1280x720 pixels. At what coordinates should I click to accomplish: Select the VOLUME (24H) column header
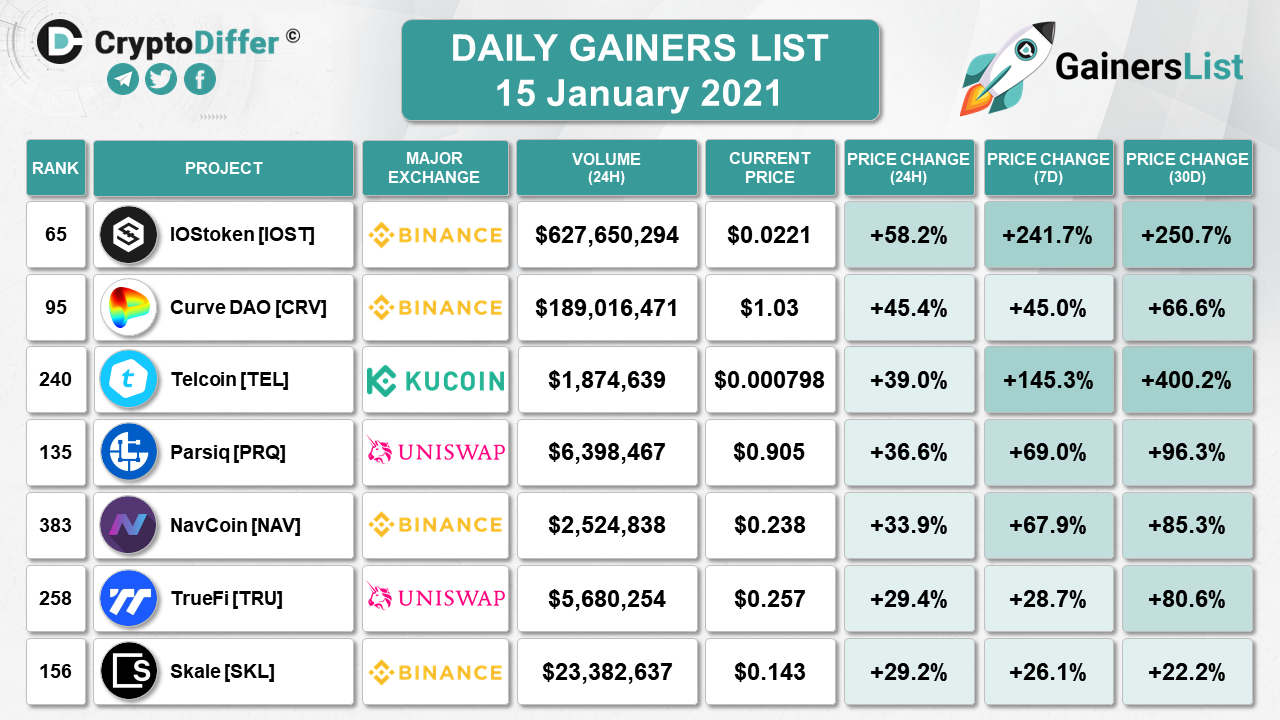click(607, 168)
